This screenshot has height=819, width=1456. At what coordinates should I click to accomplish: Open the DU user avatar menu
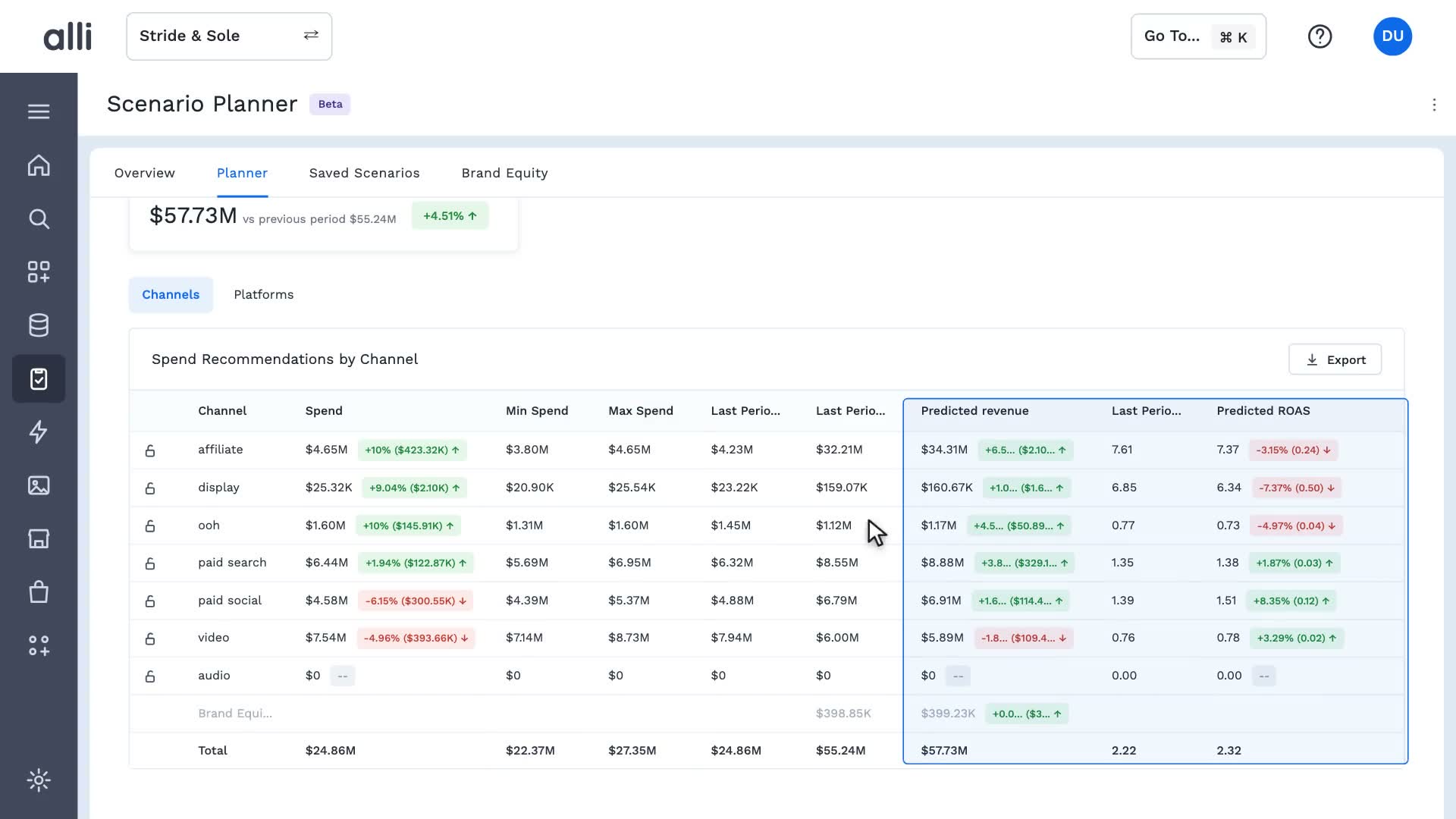1392,36
